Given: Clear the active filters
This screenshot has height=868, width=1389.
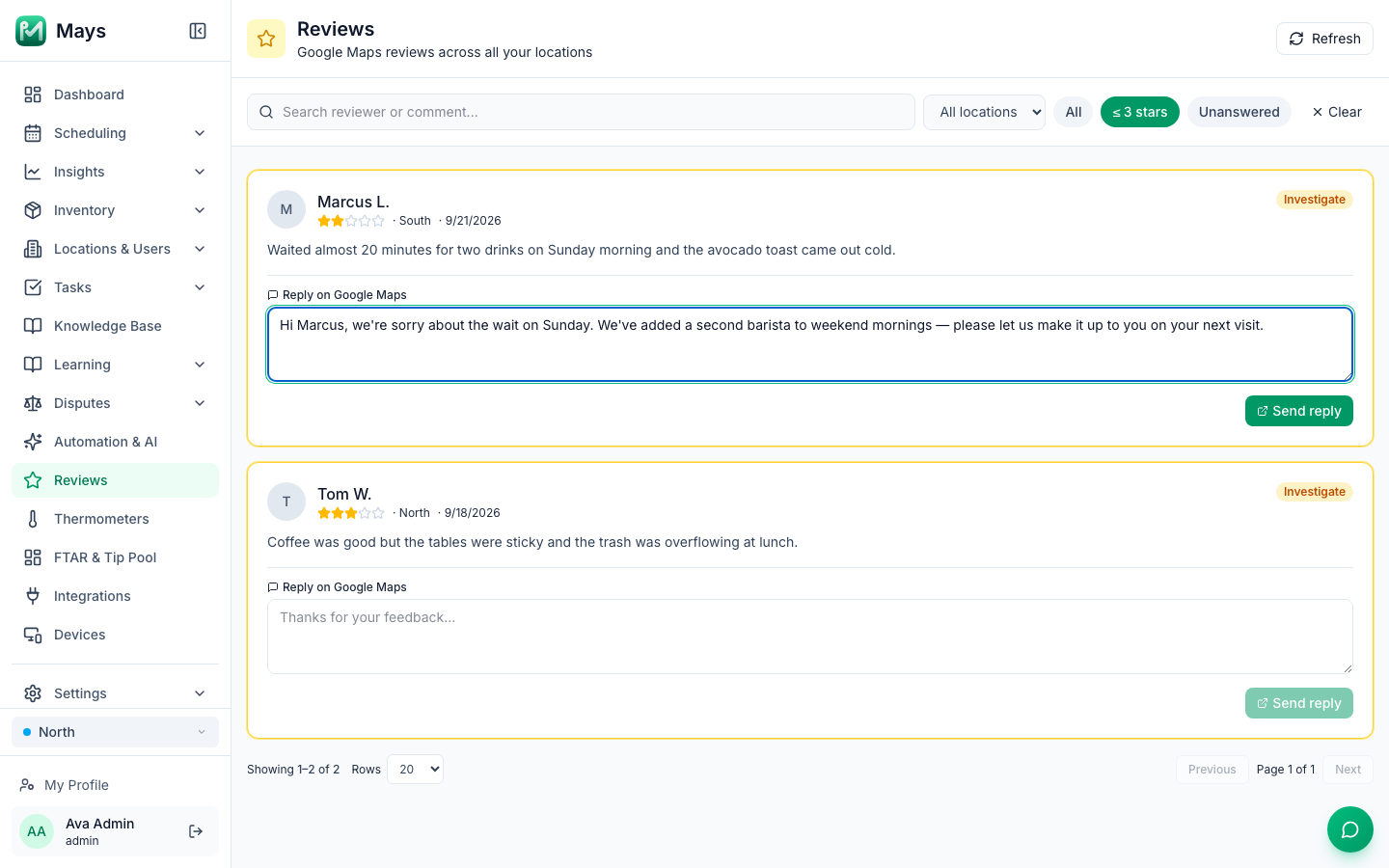Looking at the screenshot, I should (1337, 112).
